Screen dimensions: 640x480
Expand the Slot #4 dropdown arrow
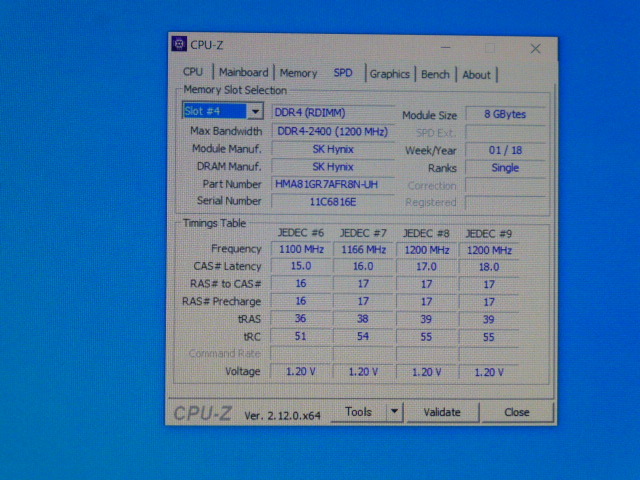click(x=255, y=111)
